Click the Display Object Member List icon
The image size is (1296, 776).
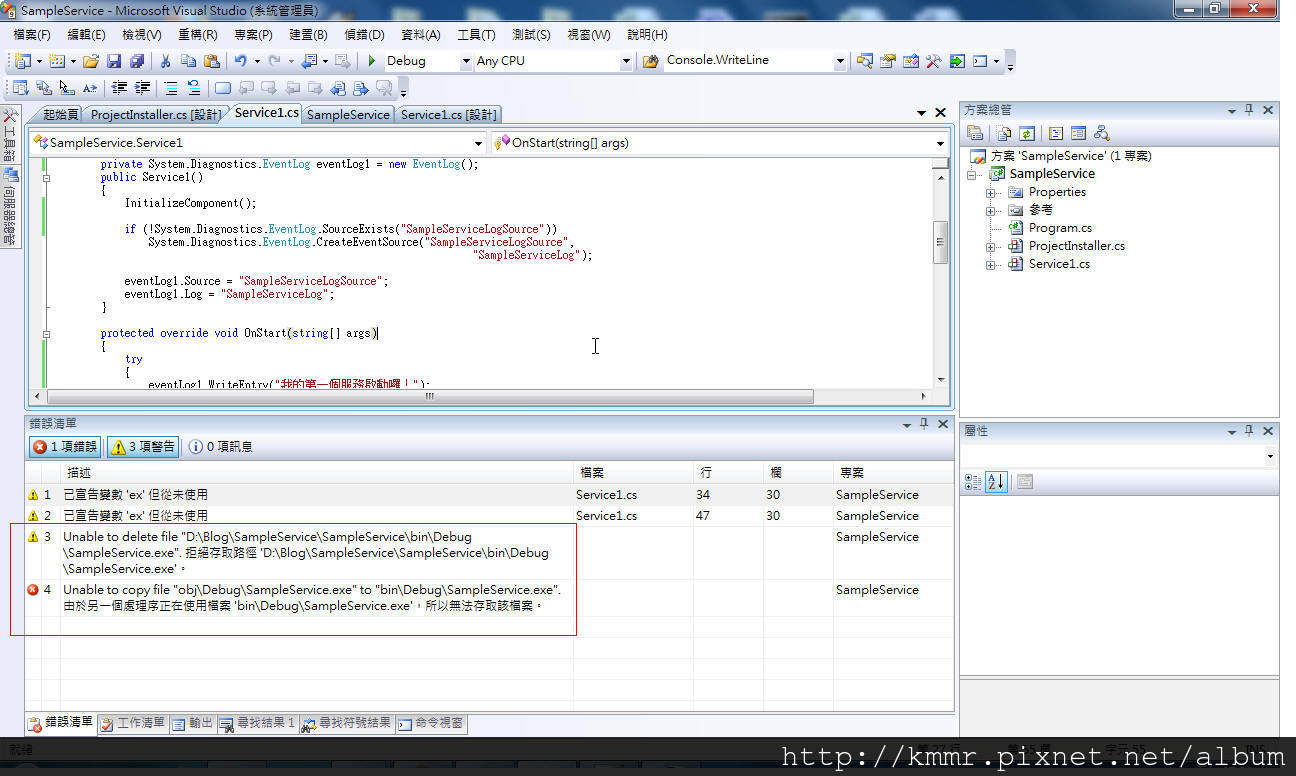click(21, 88)
